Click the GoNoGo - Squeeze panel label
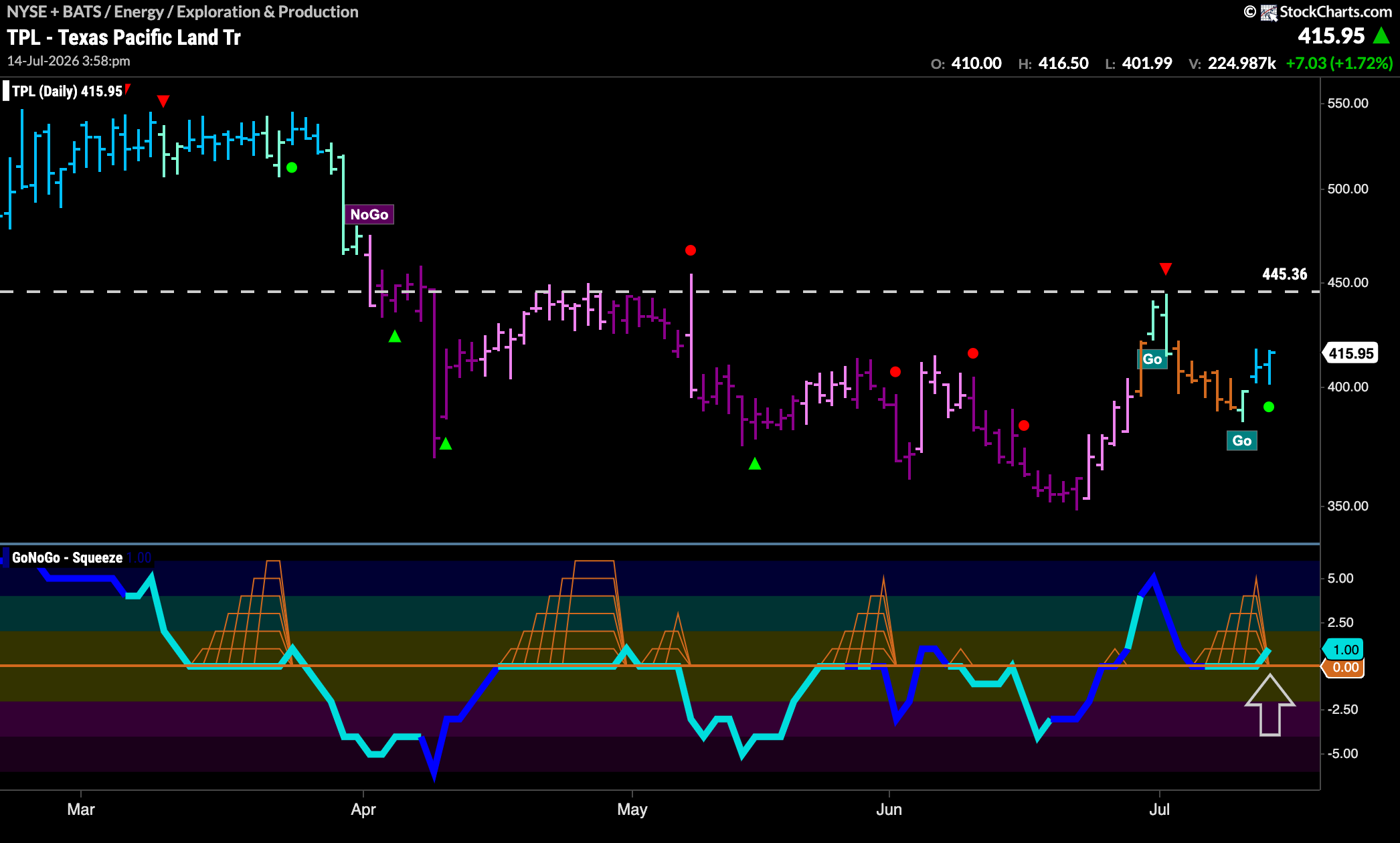 pyautogui.click(x=67, y=558)
